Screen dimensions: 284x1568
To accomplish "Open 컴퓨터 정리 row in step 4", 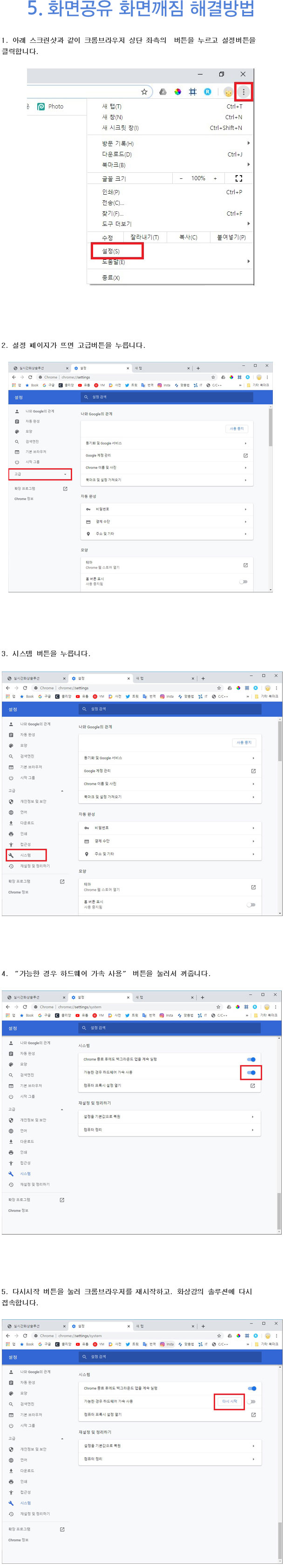I will pyautogui.click(x=170, y=1130).
